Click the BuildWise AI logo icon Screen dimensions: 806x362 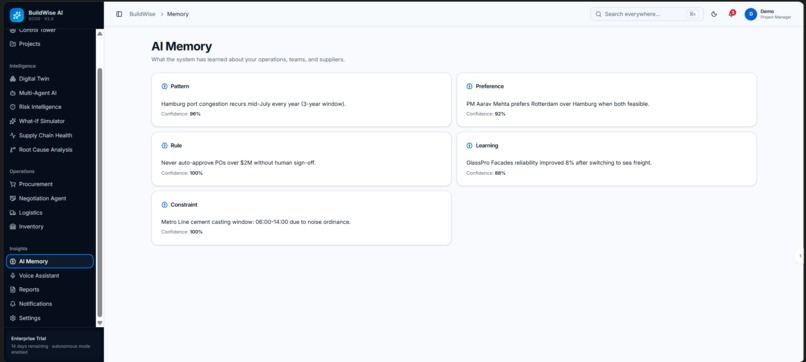[16, 15]
